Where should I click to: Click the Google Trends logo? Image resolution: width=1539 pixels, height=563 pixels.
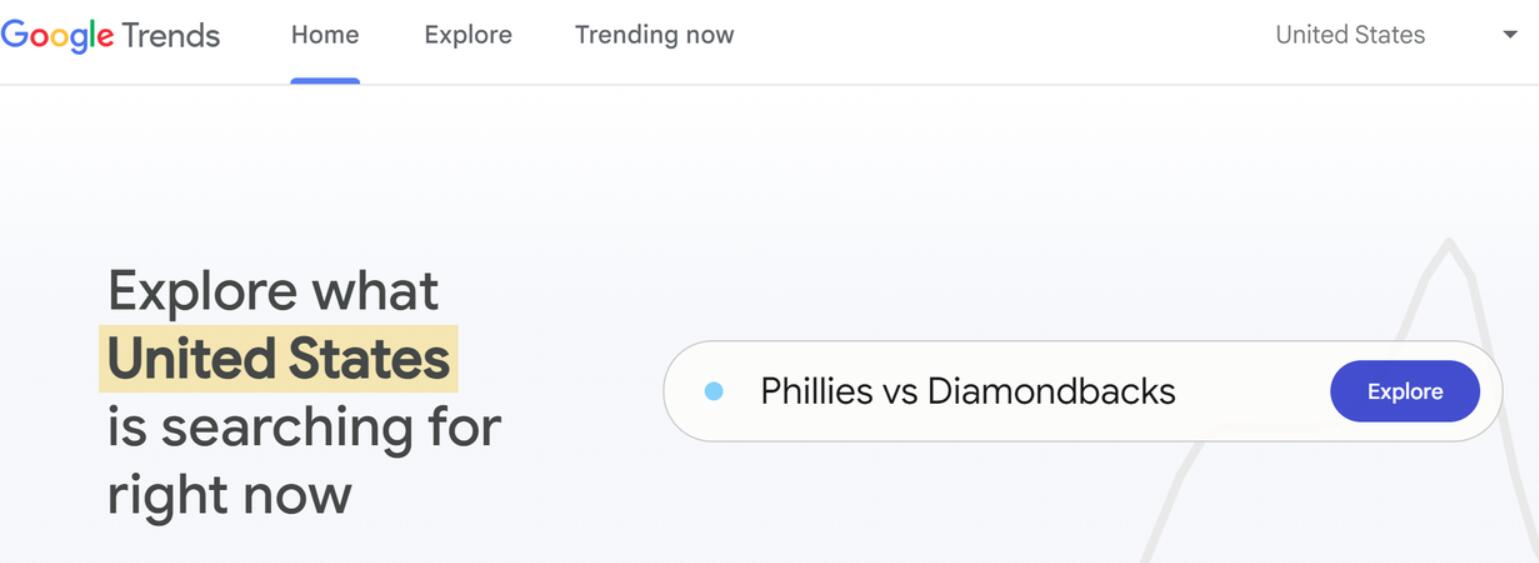(110, 35)
